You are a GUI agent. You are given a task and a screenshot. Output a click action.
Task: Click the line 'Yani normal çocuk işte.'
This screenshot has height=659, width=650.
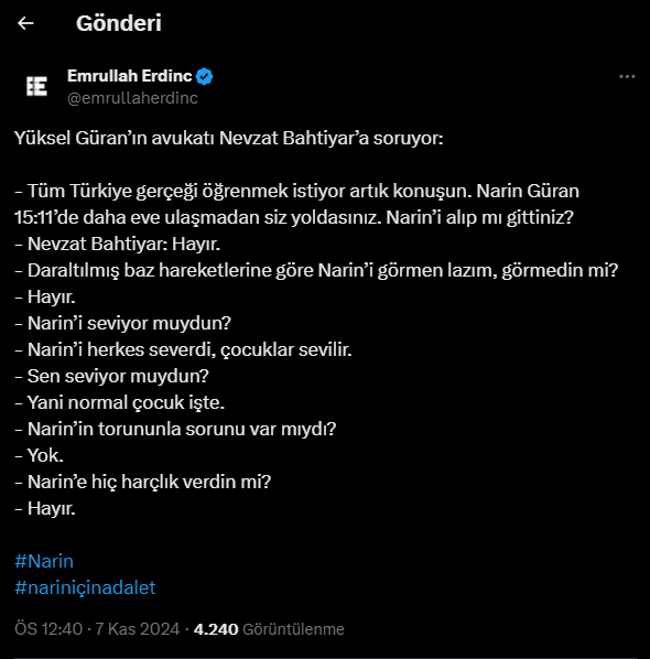coord(120,403)
